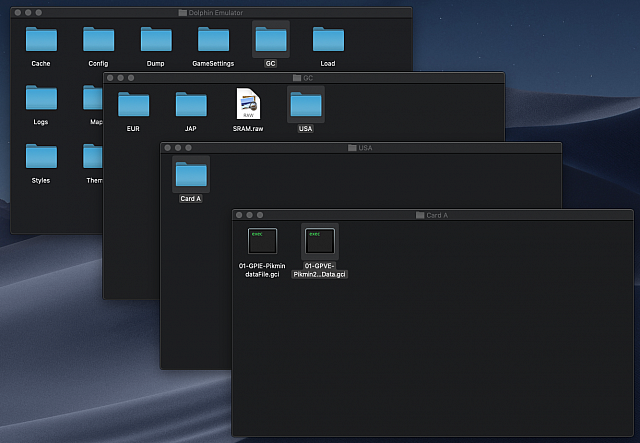This screenshot has width=640, height=443.
Task: Select the Logs folder icon
Action: click(41, 98)
